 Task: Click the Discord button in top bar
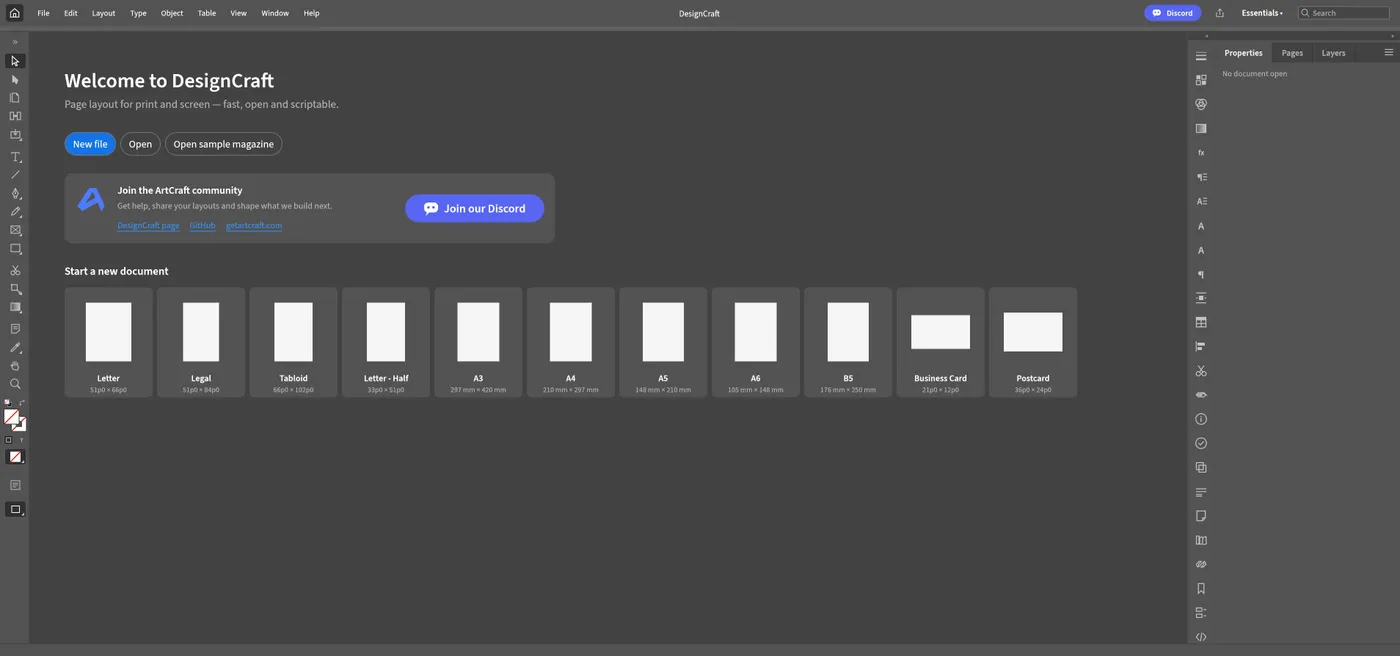[x=1173, y=13]
